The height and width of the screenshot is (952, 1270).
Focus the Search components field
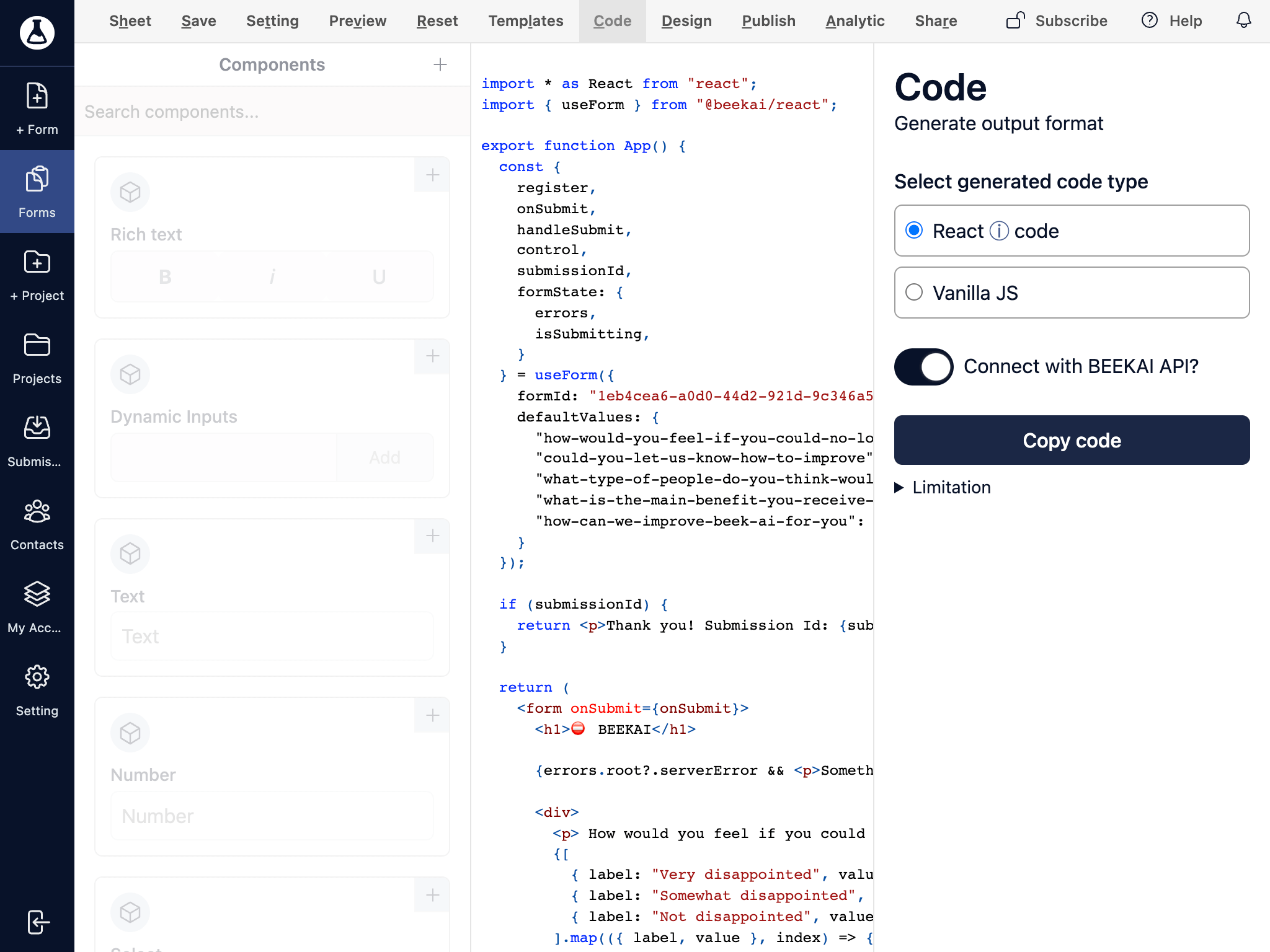[272, 112]
